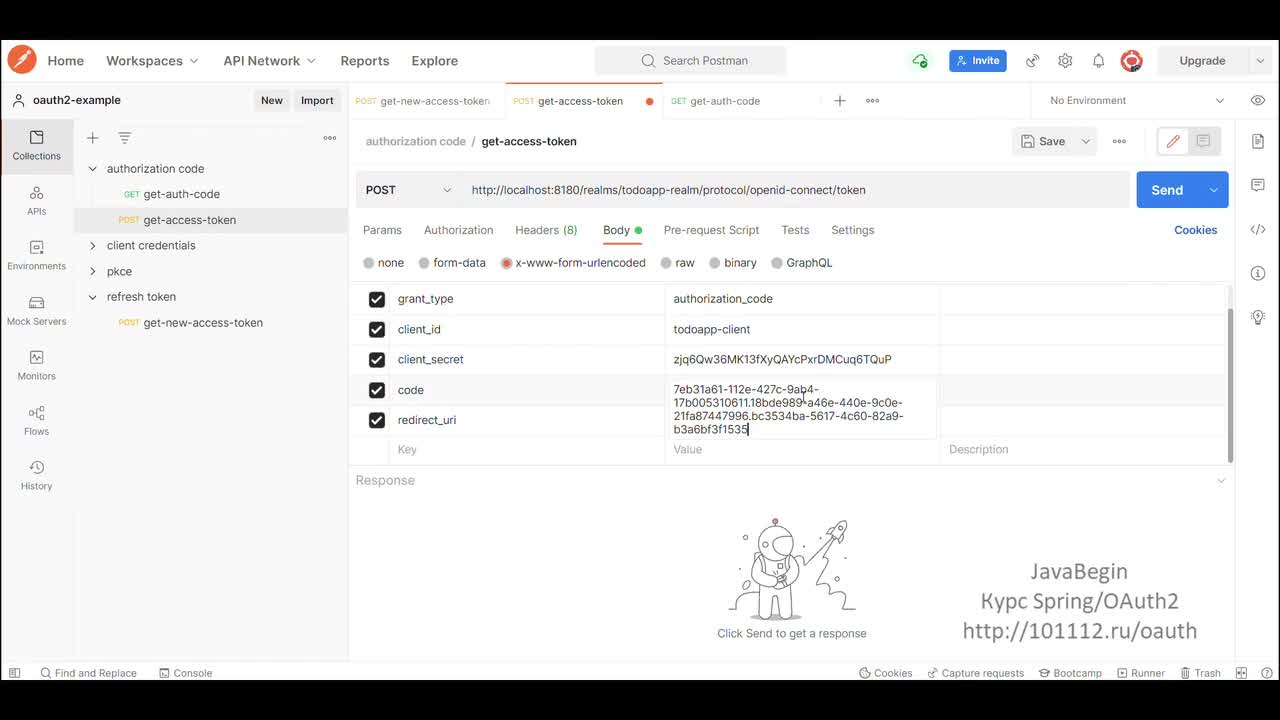Viewport: 1280px width, 720px height.
Task: Click the Import button
Action: tap(317, 101)
